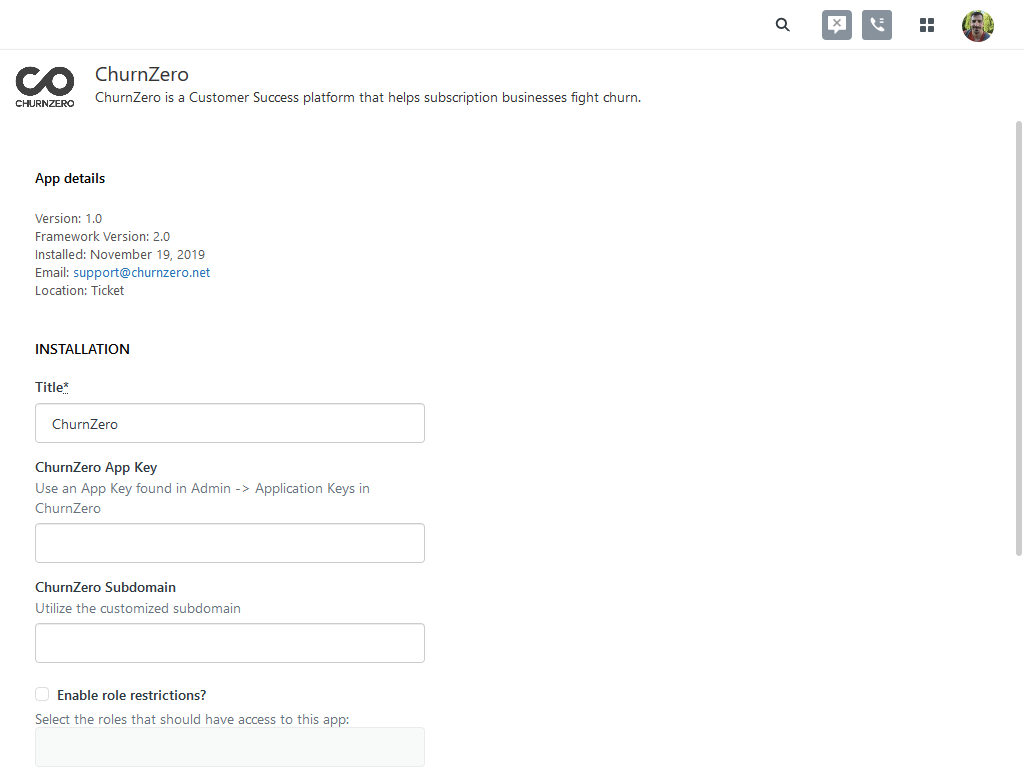
Task: Click the ChurnZero heading at page top
Action: 141,74
